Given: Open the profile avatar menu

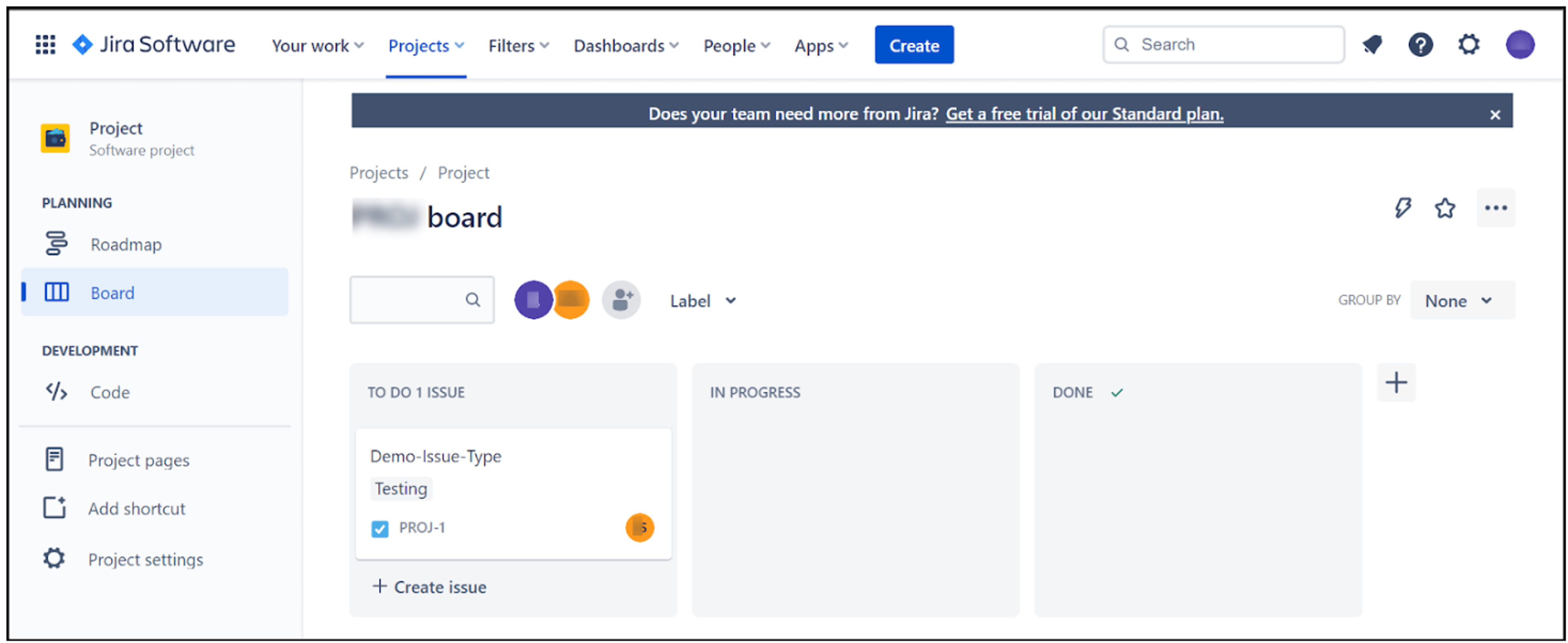Looking at the screenshot, I should coord(1519,44).
